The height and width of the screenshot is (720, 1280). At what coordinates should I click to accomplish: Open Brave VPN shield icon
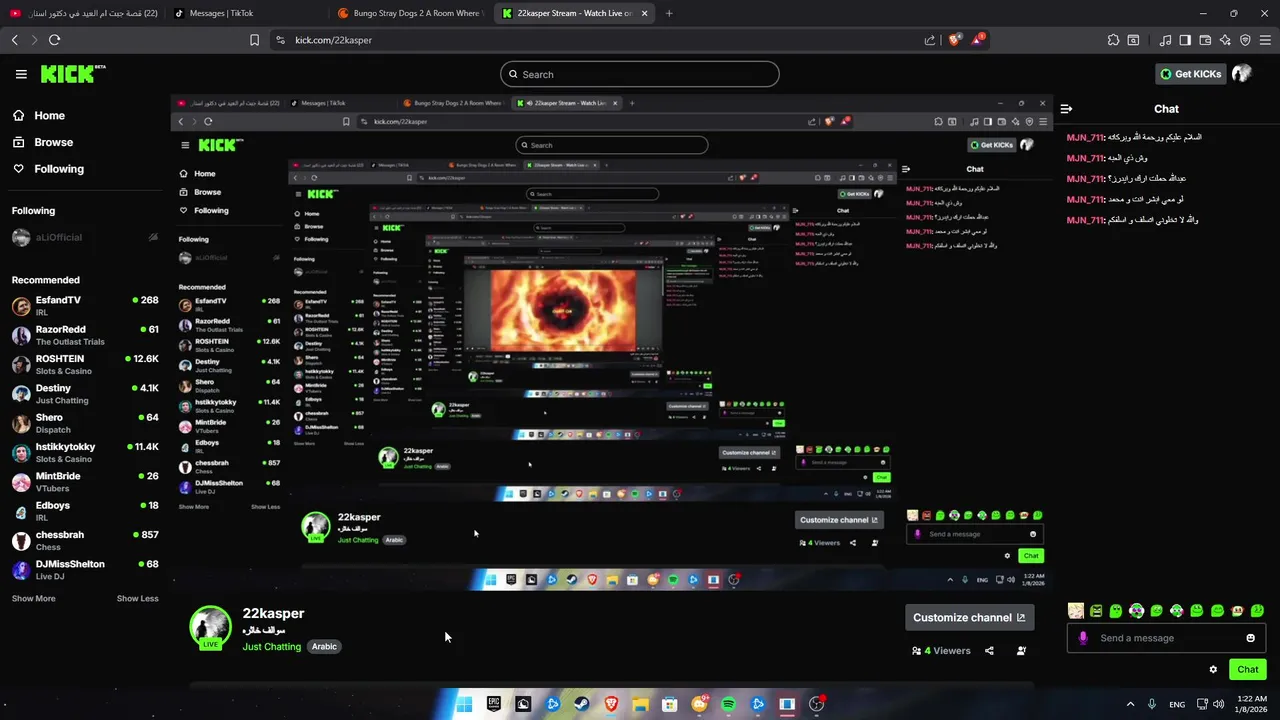[1245, 40]
